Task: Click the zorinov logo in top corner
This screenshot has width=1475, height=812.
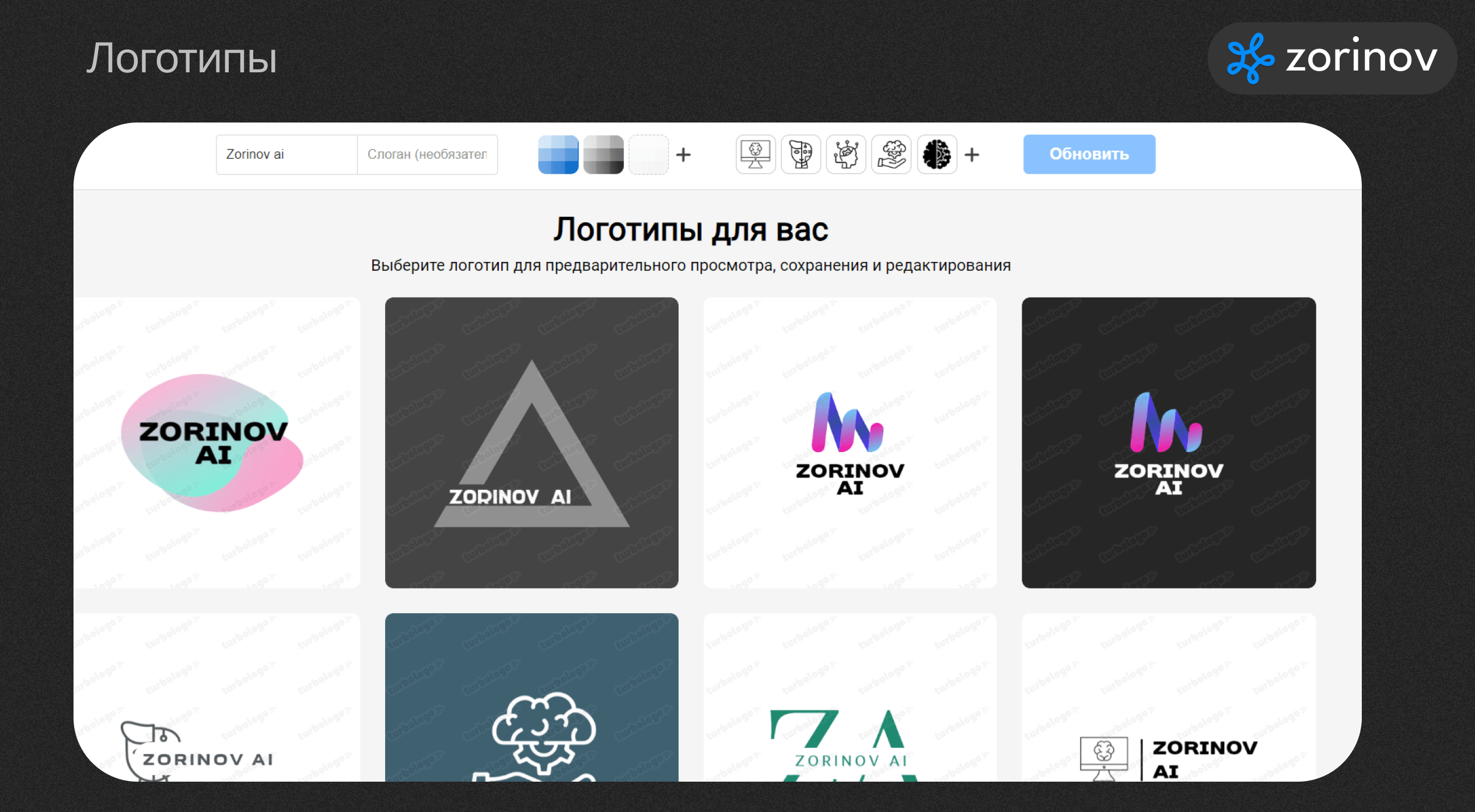Action: 1332,58
